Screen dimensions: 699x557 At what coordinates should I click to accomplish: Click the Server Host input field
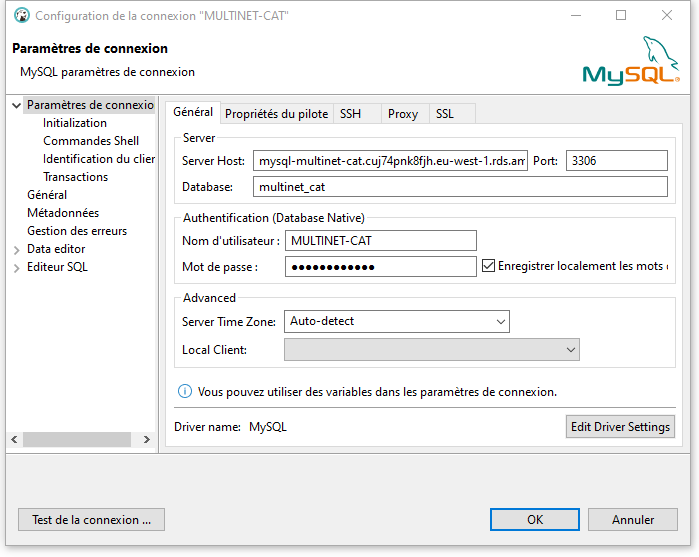[390, 161]
